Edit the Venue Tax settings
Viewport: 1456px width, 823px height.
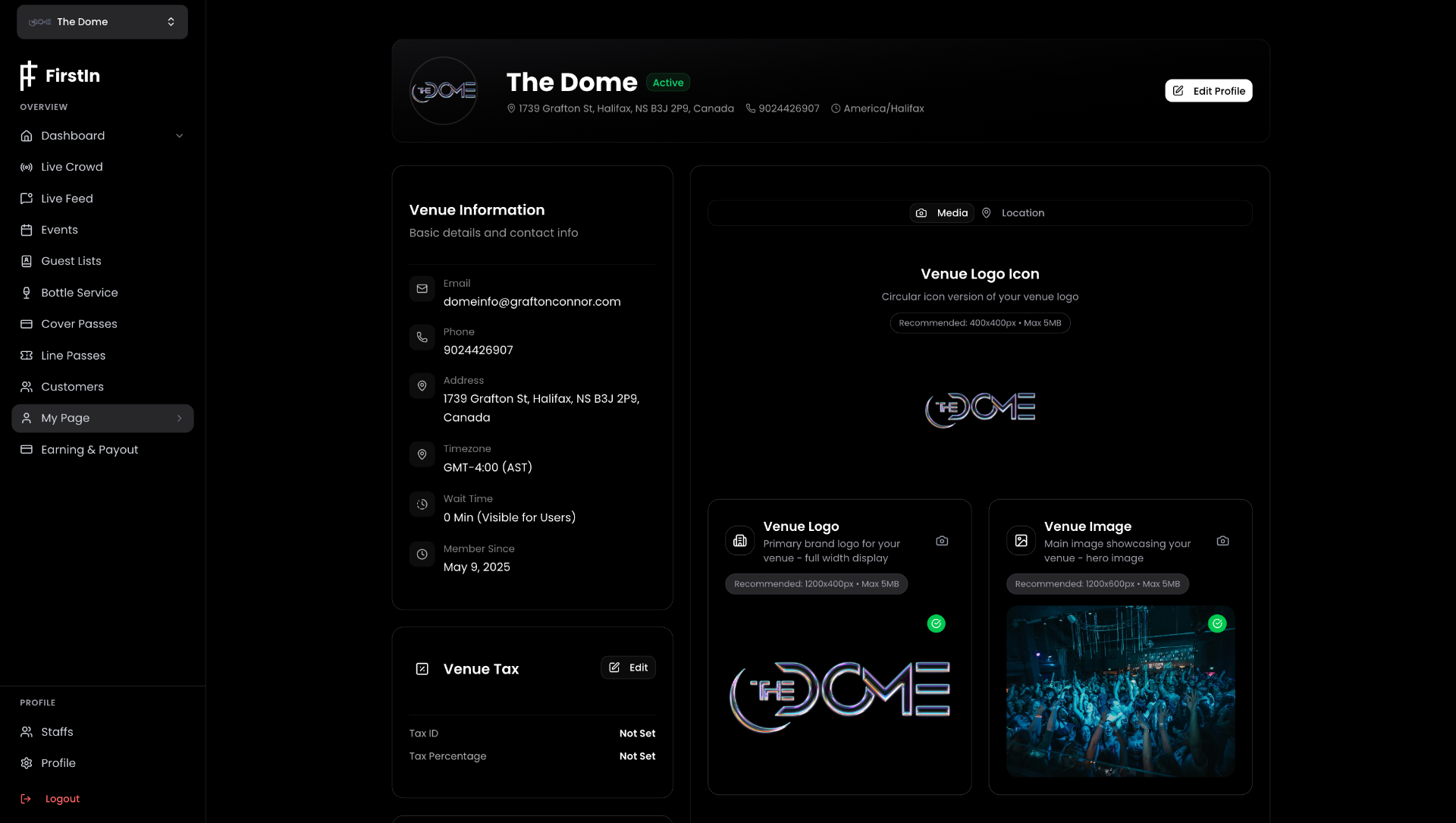(628, 668)
